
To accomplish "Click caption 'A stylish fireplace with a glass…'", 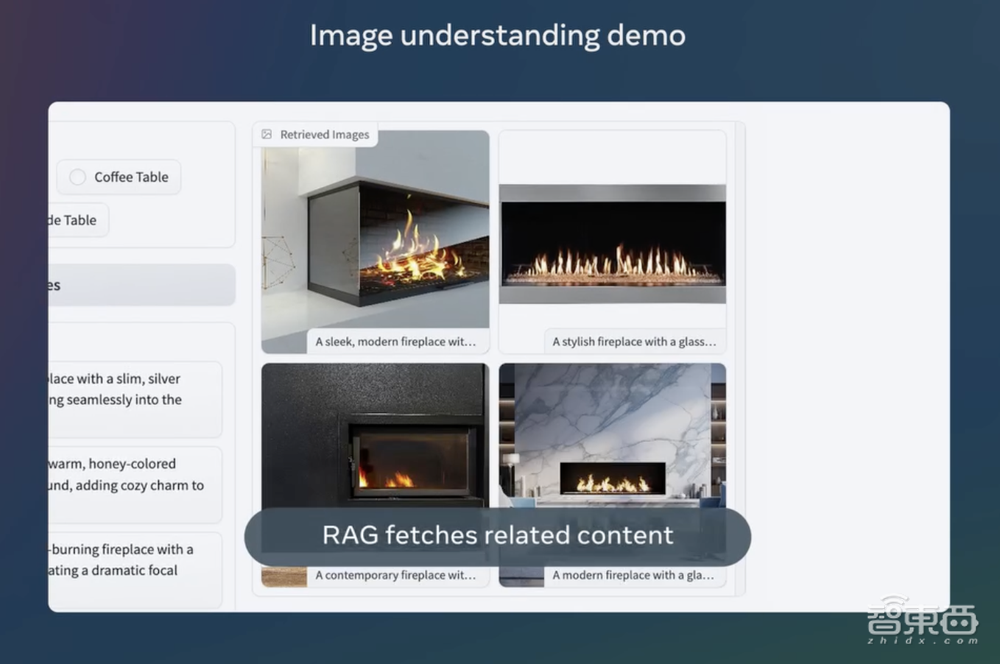I will (634, 342).
